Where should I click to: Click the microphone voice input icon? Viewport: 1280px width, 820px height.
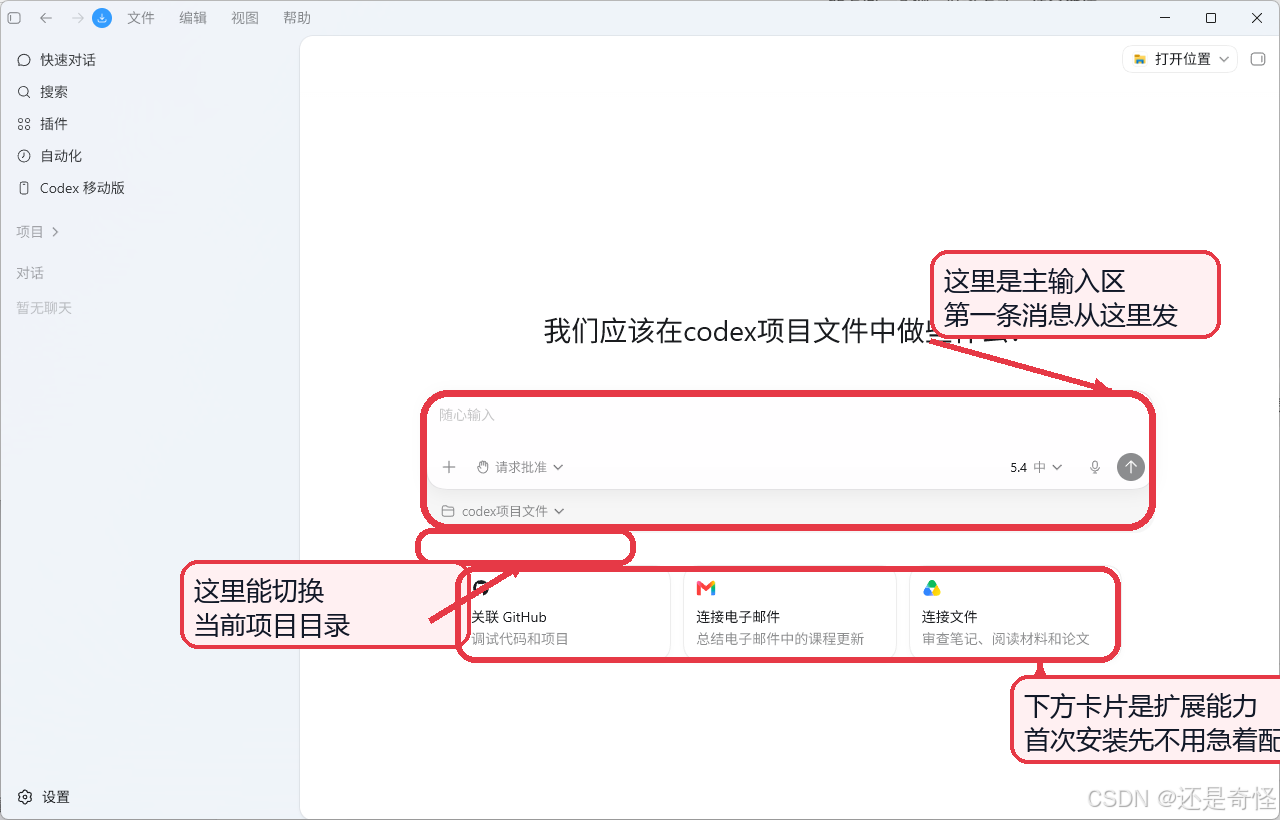[1095, 467]
